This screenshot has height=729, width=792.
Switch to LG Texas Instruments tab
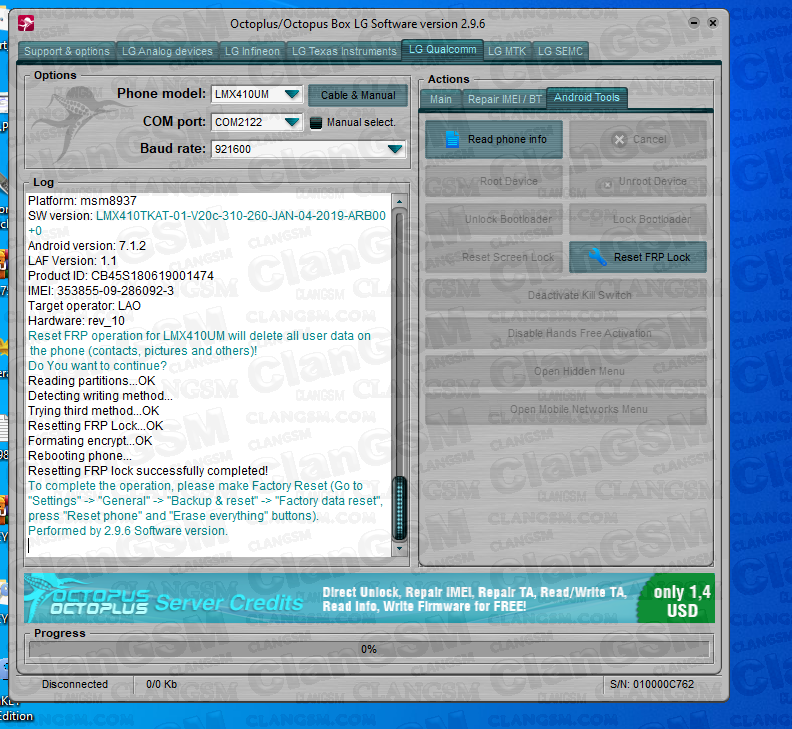(x=344, y=51)
